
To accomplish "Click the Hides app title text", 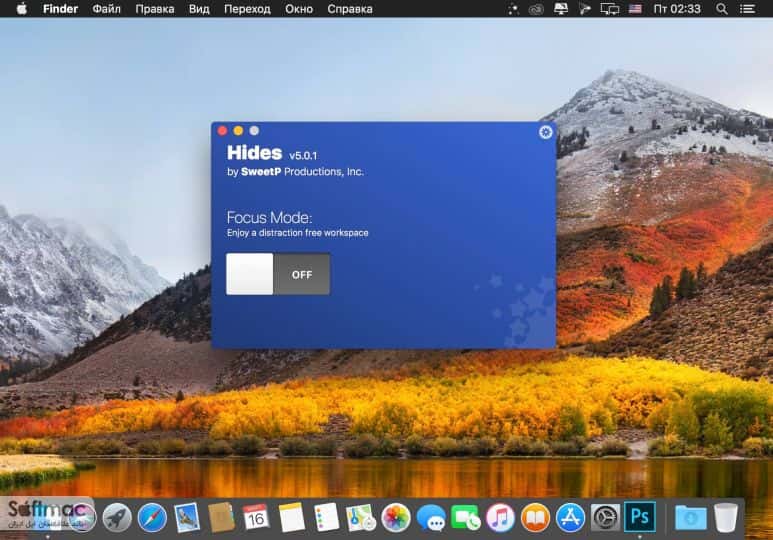I will (254, 153).
